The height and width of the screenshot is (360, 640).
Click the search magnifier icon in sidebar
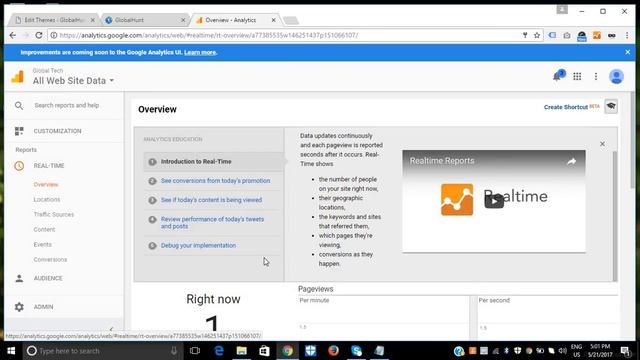(x=19, y=106)
